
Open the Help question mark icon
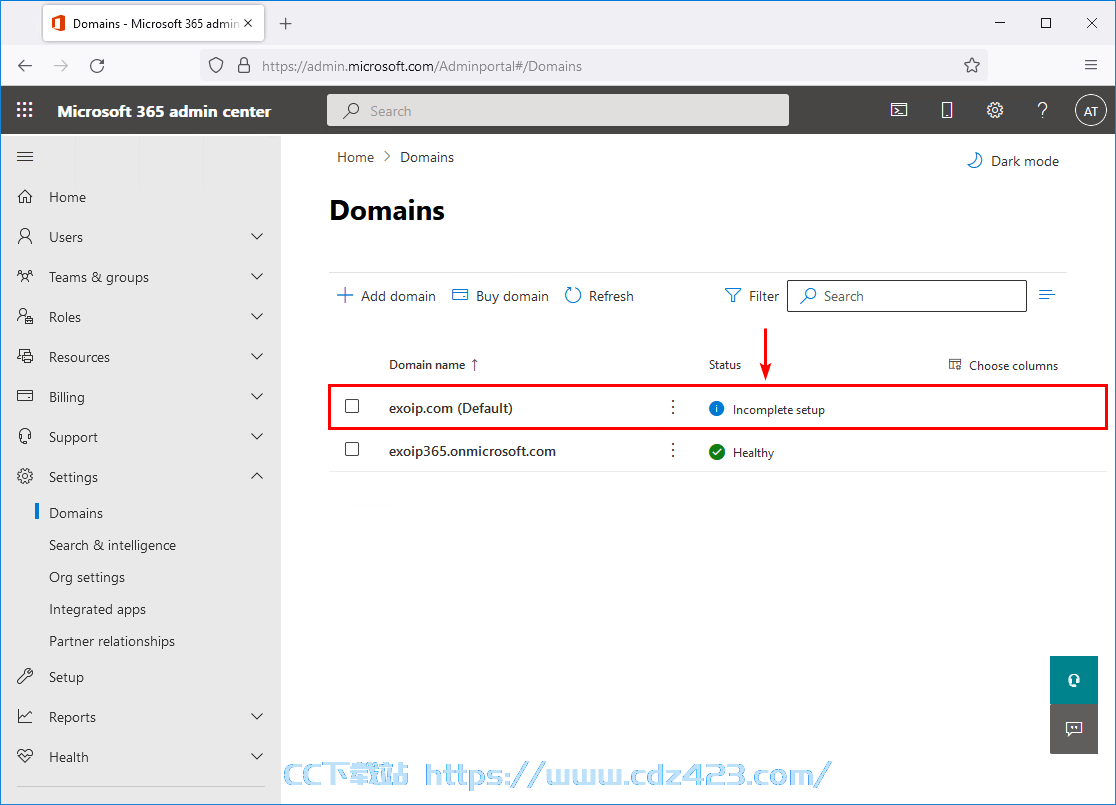(x=1042, y=110)
